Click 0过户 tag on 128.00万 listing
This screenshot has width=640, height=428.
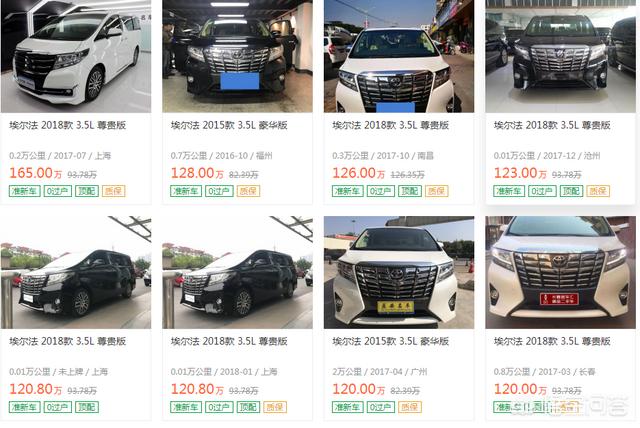(x=219, y=191)
